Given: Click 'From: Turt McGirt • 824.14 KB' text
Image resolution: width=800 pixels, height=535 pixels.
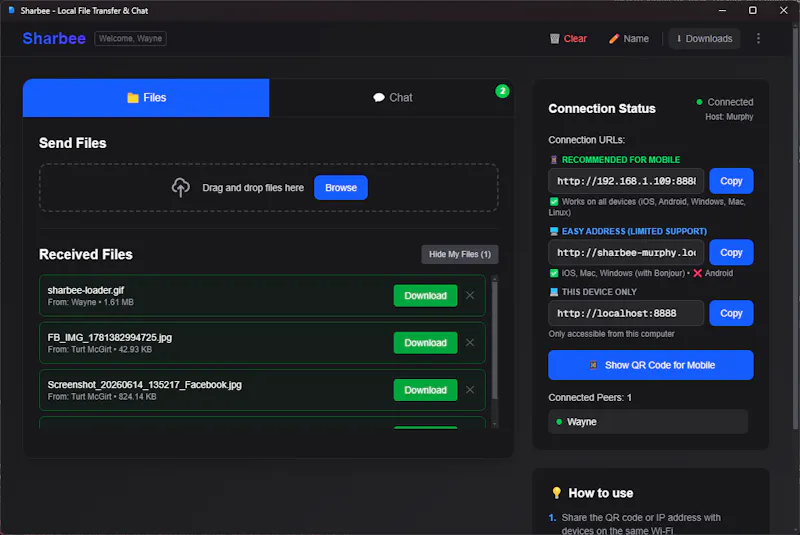Looking at the screenshot, I should click(x=102, y=397).
